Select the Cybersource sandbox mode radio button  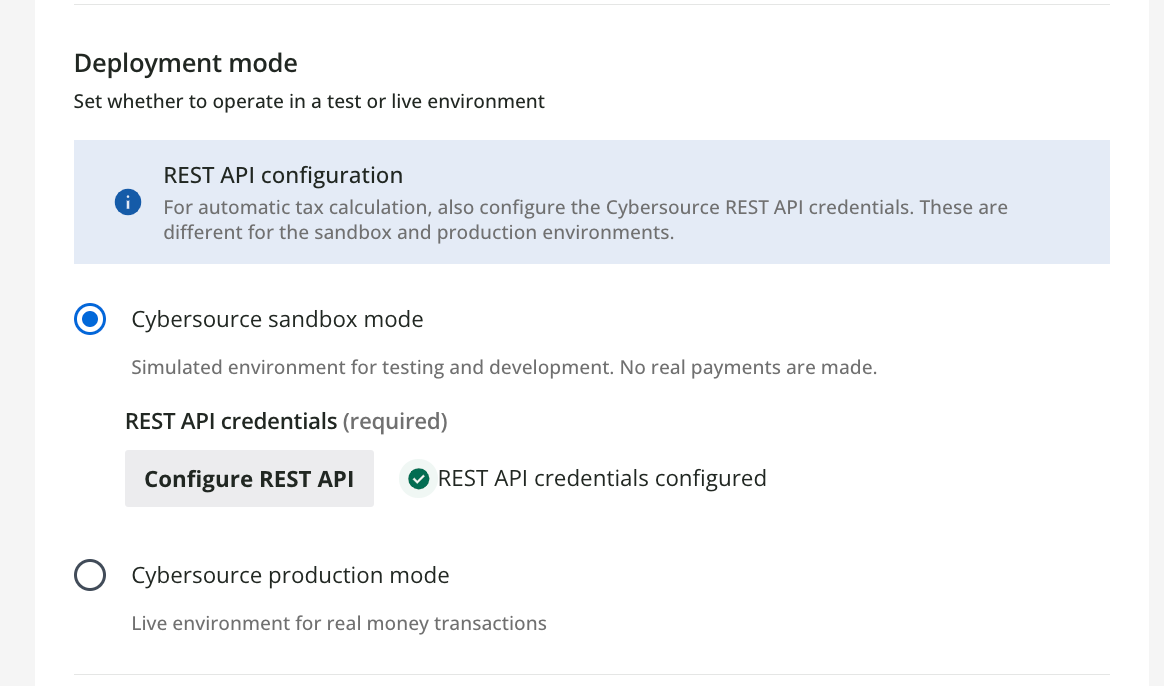coord(90,319)
